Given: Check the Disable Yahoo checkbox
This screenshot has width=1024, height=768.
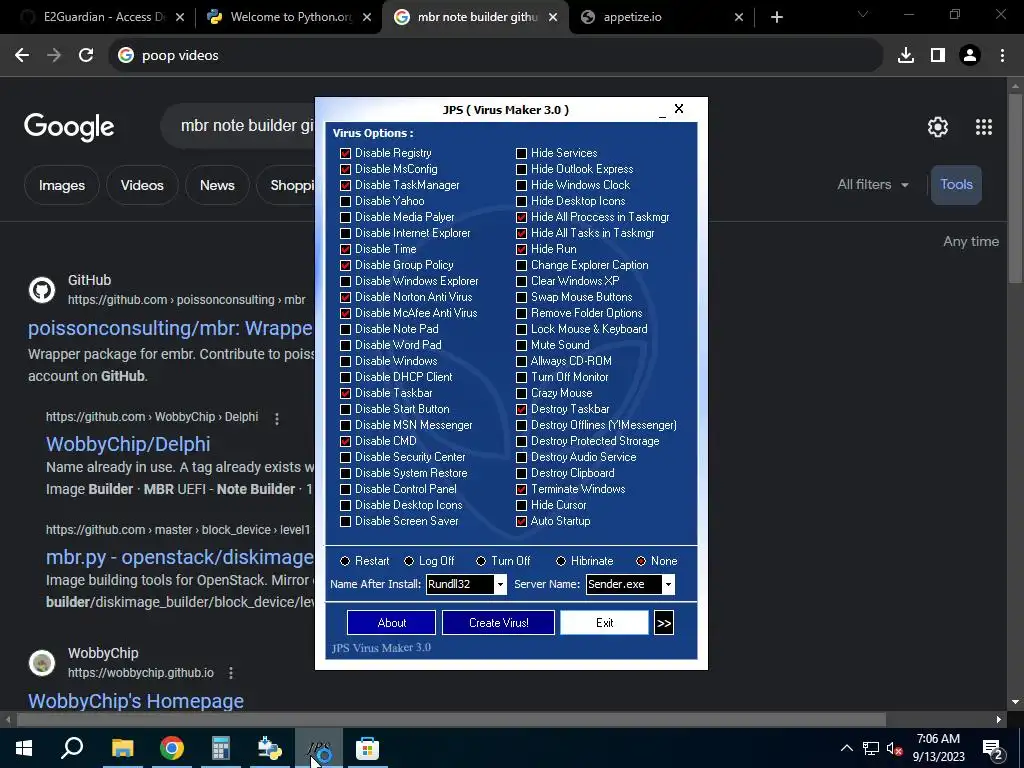Looking at the screenshot, I should pos(345,201).
